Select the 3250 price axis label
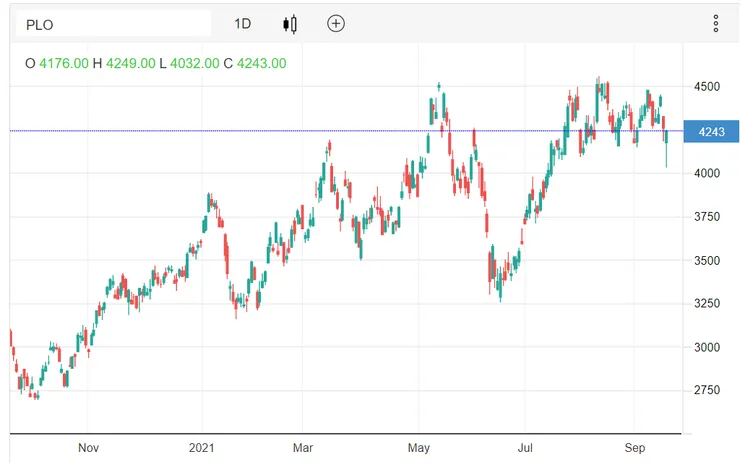This screenshot has height=463, width=740. coord(706,303)
